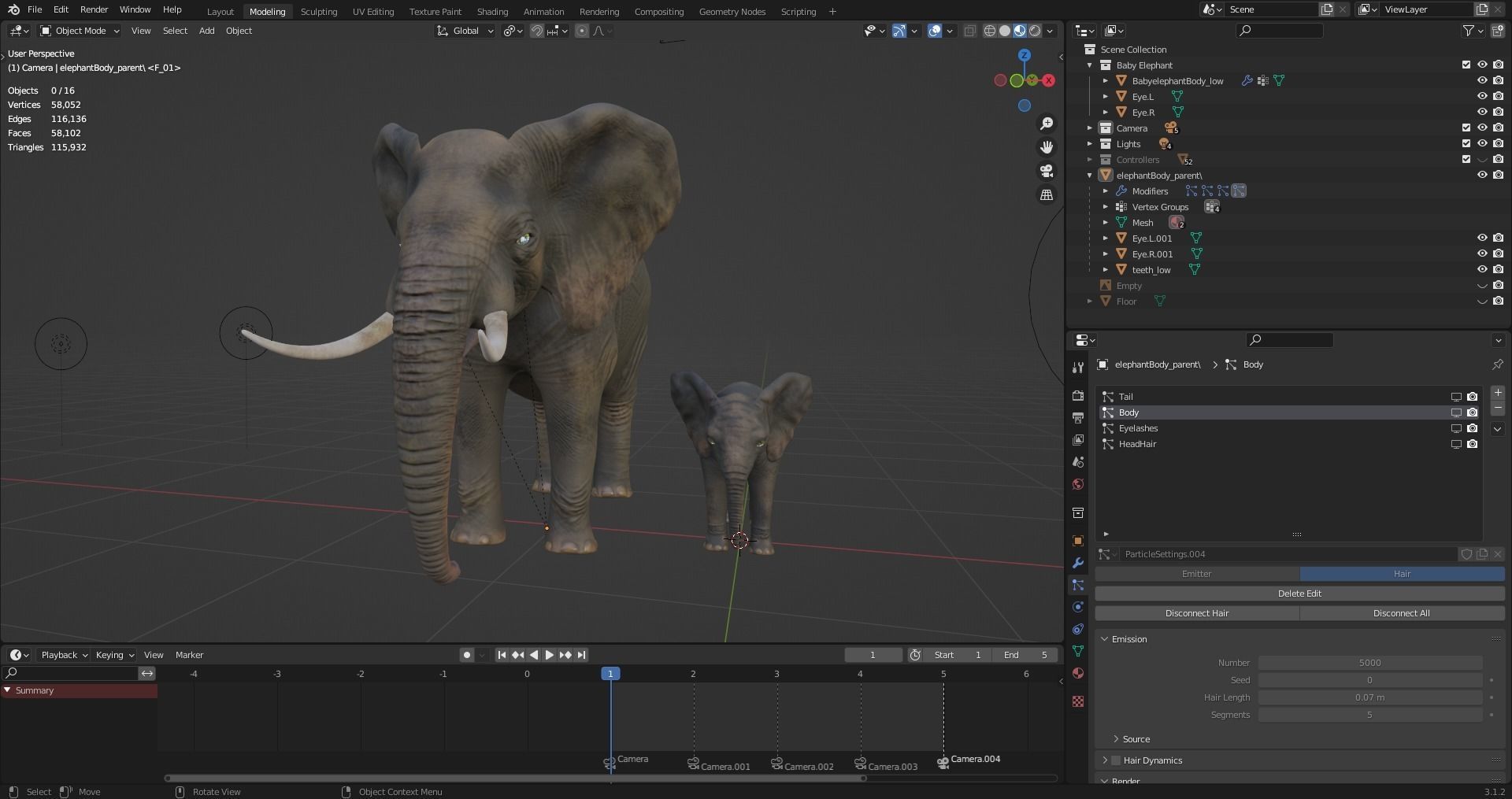Open the Object Data mesh properties tab

click(x=1078, y=651)
